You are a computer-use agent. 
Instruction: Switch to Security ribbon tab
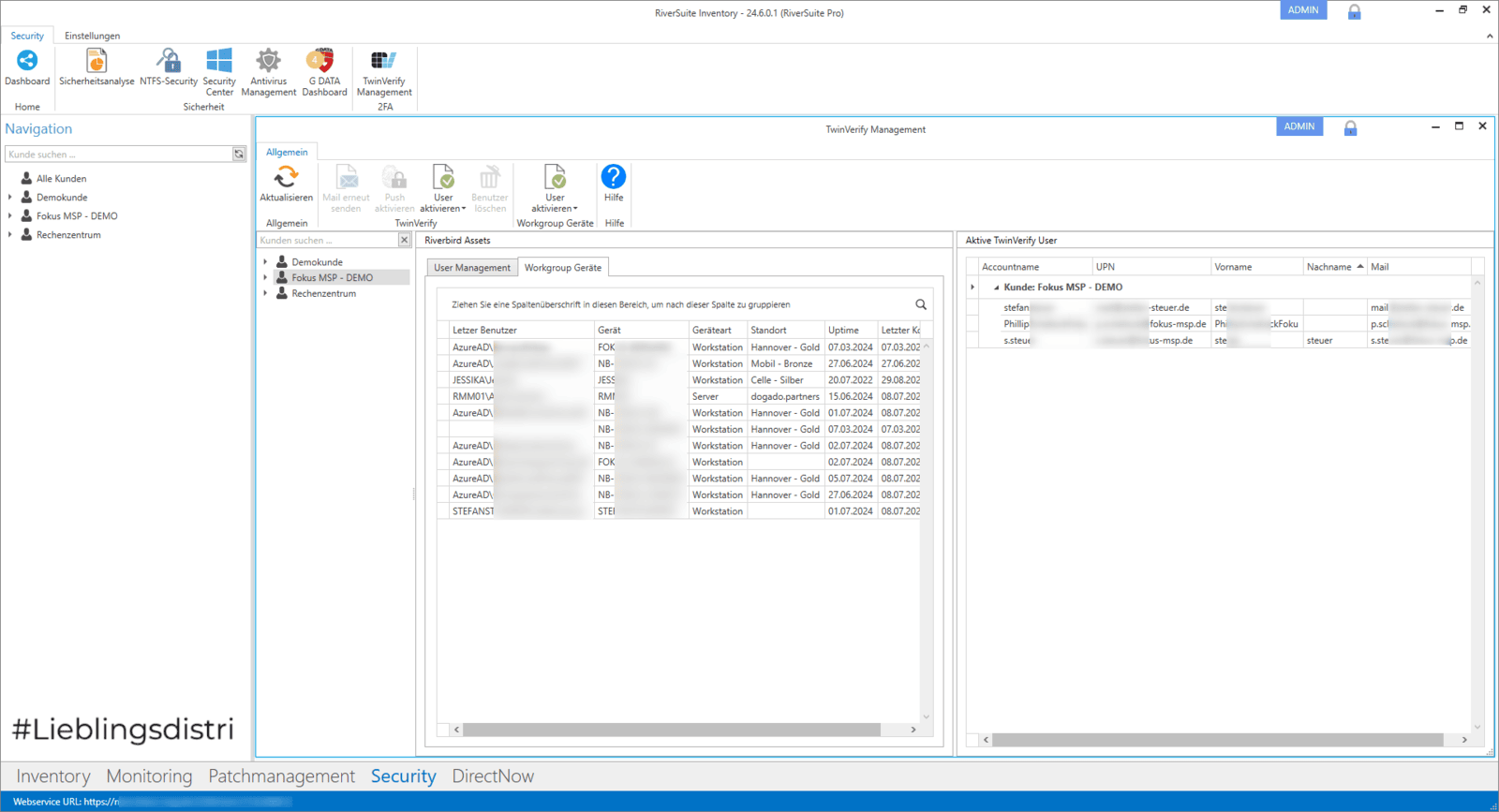pyautogui.click(x=27, y=36)
